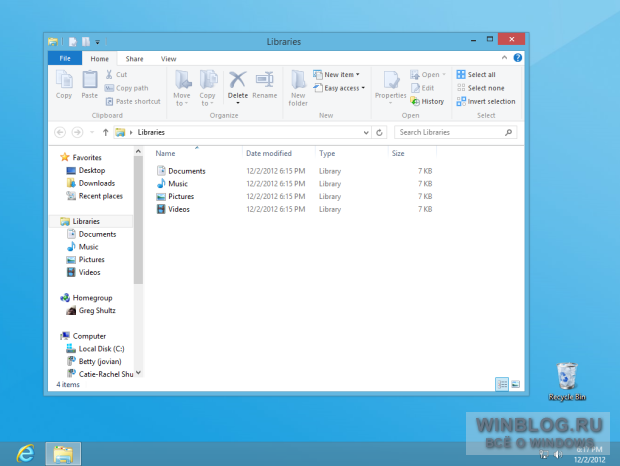This screenshot has height=466, width=620.
Task: Collapse the ribbon with the chevron
Action: (504, 58)
